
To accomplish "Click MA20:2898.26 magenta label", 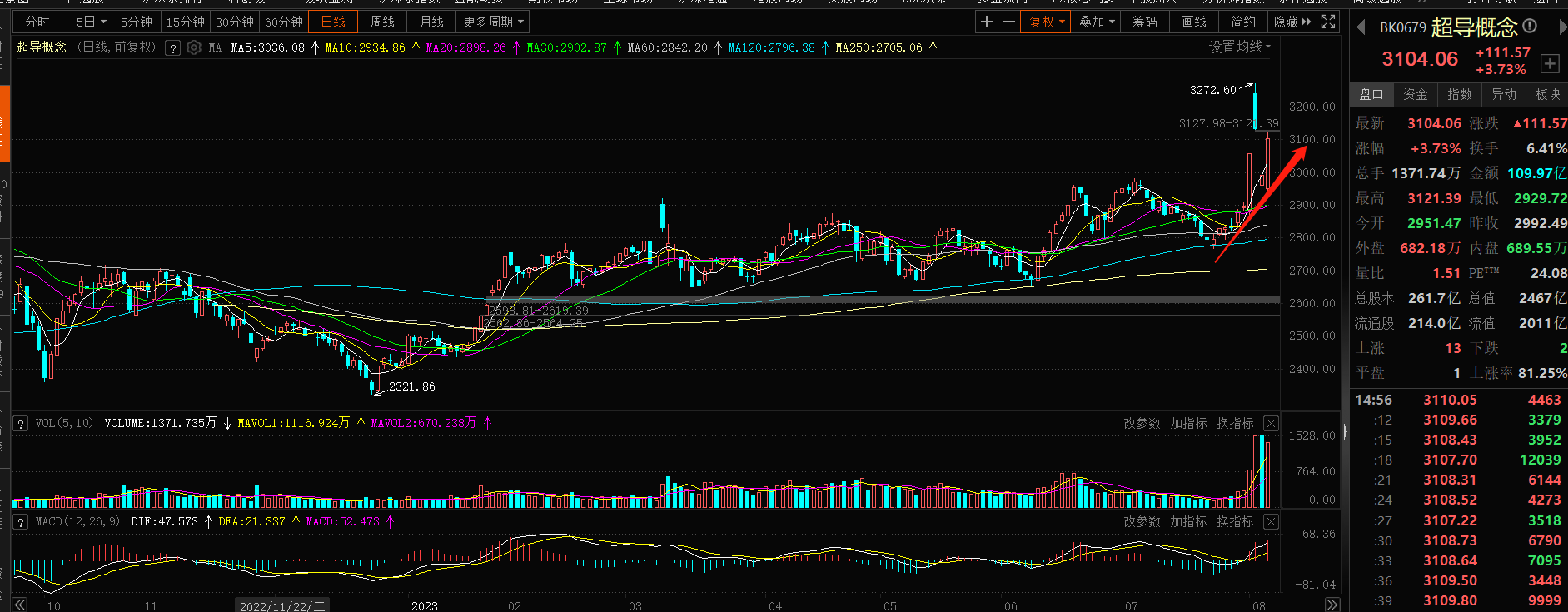I will coord(466,47).
